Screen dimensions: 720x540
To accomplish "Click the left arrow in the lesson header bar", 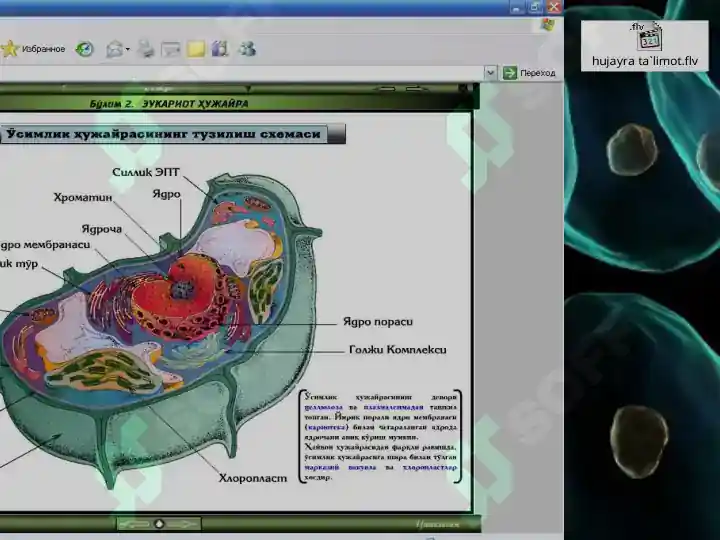I will point(387,88).
